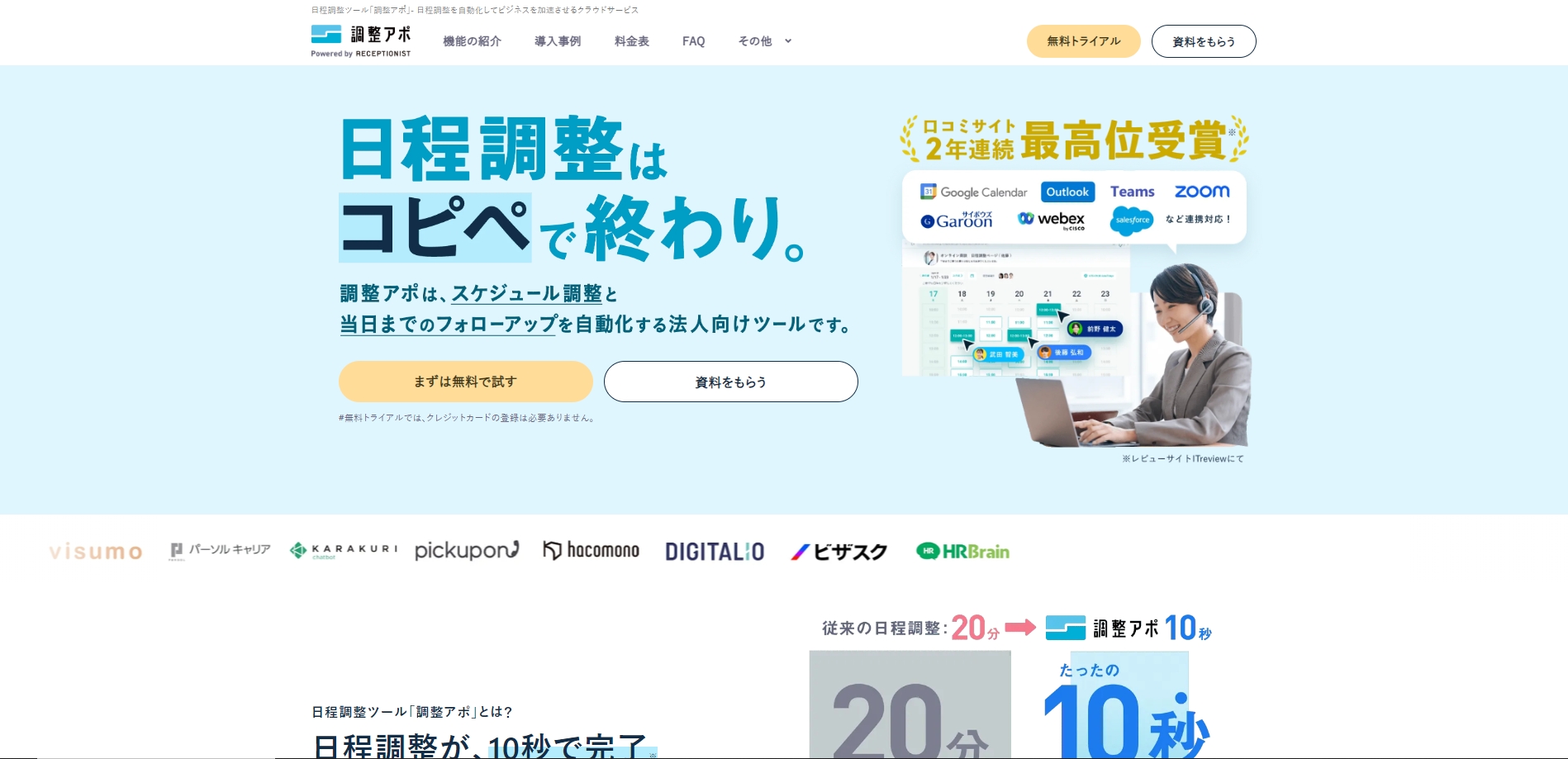Viewport: 1568px width, 759px height.
Task: Click the まずは無料で試す button
Action: (466, 382)
